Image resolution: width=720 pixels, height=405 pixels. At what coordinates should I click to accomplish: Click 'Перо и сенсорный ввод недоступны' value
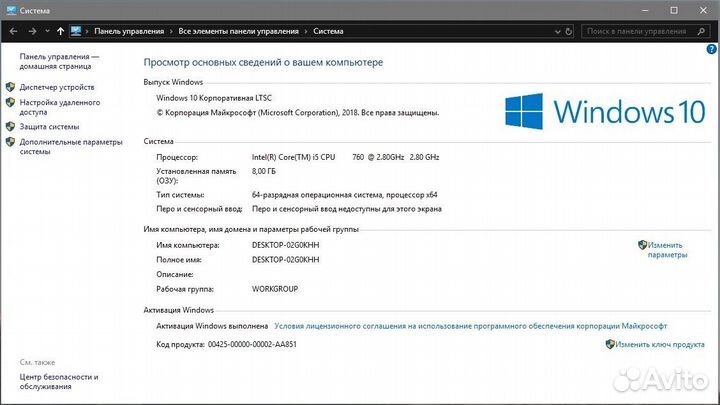[347, 209]
